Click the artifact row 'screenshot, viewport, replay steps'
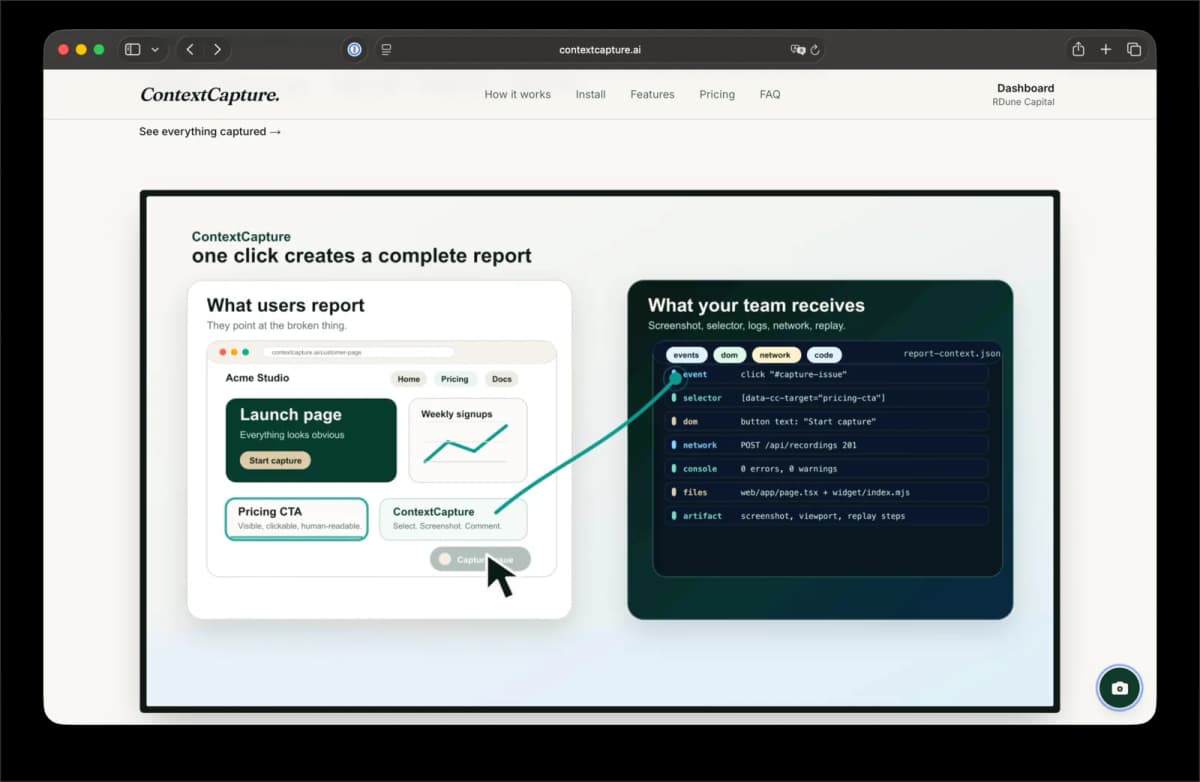1200x782 pixels. 826,516
